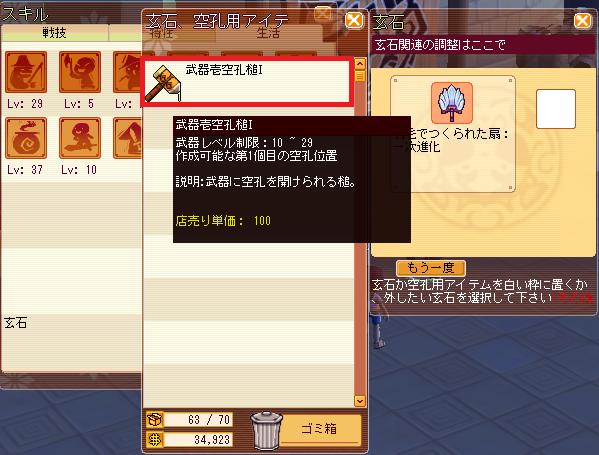Screen dimensions: 599x455
Task: Open the 戦技 skill tab
Action: (x=55, y=33)
